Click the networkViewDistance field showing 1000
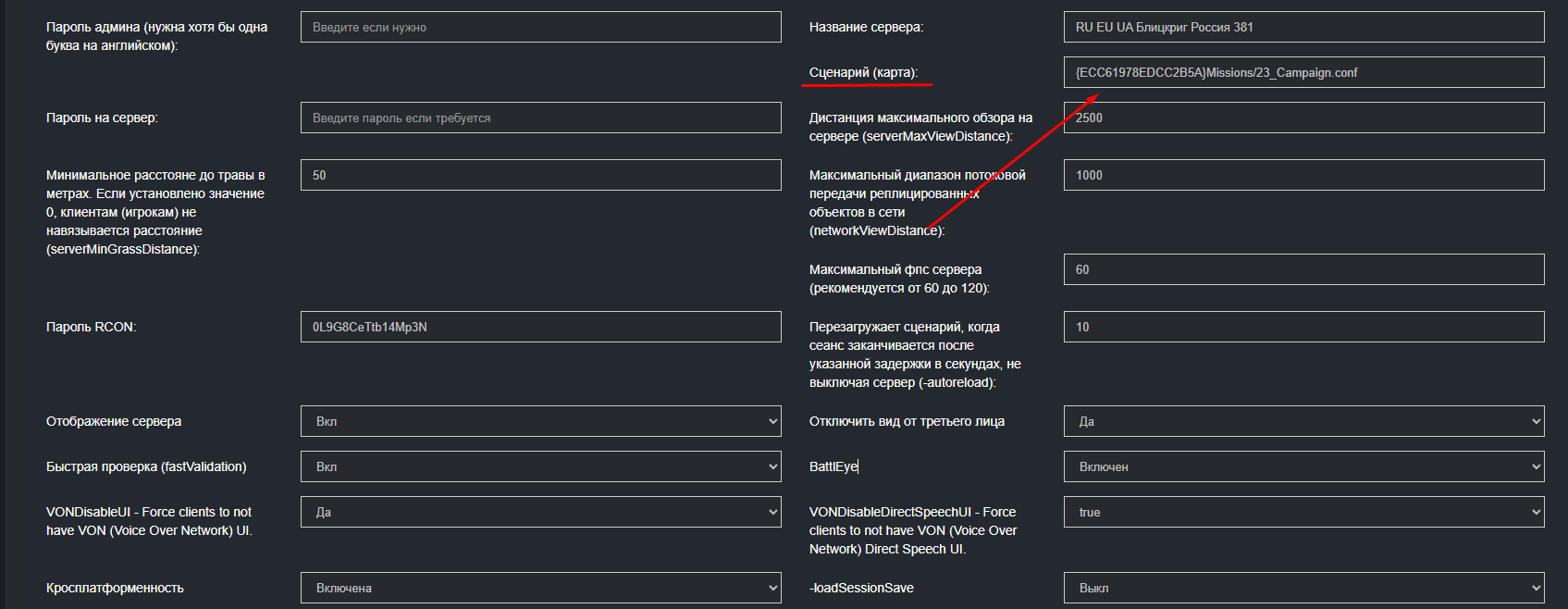 1303,175
